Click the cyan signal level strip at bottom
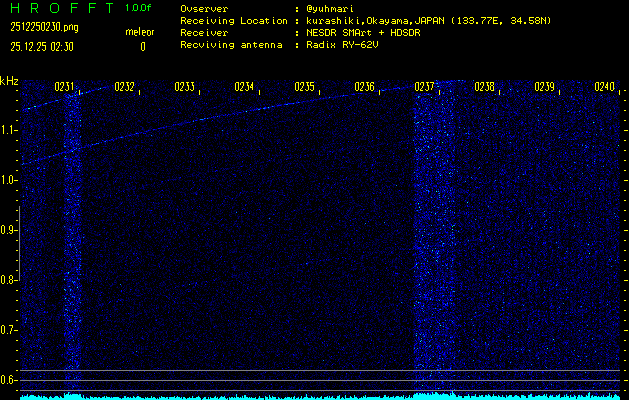 pos(314,396)
